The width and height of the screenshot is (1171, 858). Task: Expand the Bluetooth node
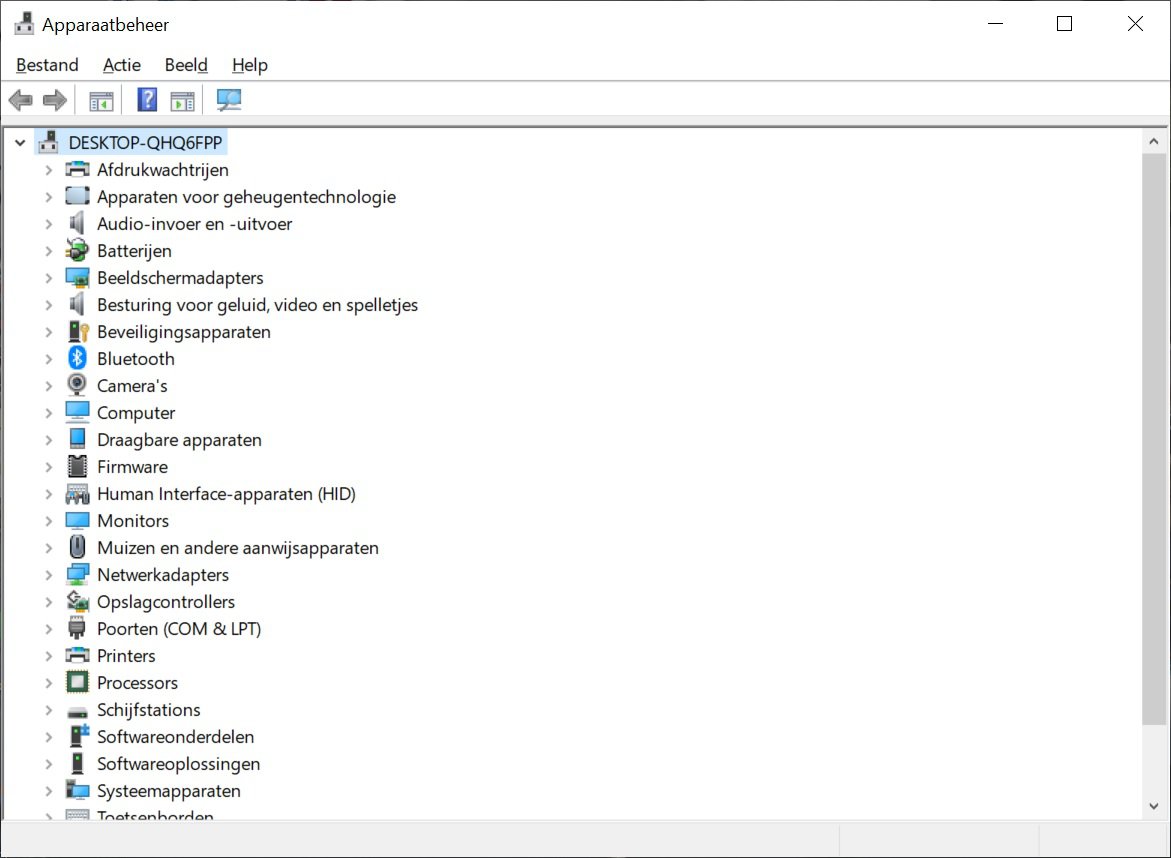[49, 359]
